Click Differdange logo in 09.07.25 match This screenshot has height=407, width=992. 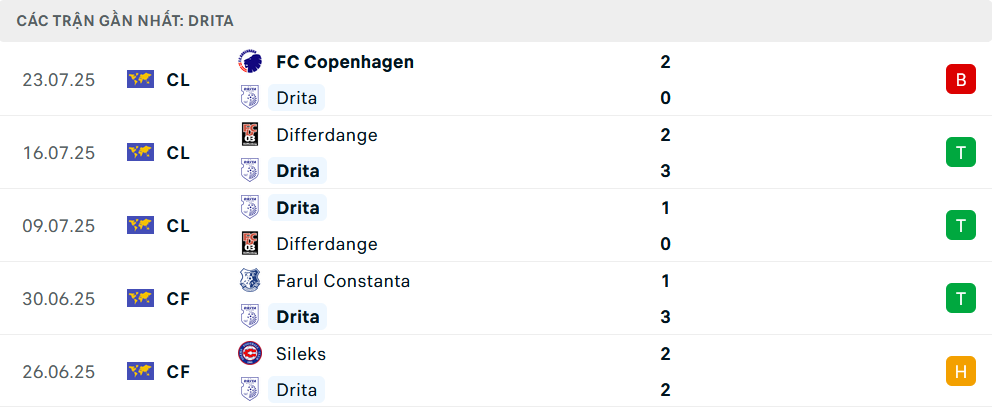point(250,244)
